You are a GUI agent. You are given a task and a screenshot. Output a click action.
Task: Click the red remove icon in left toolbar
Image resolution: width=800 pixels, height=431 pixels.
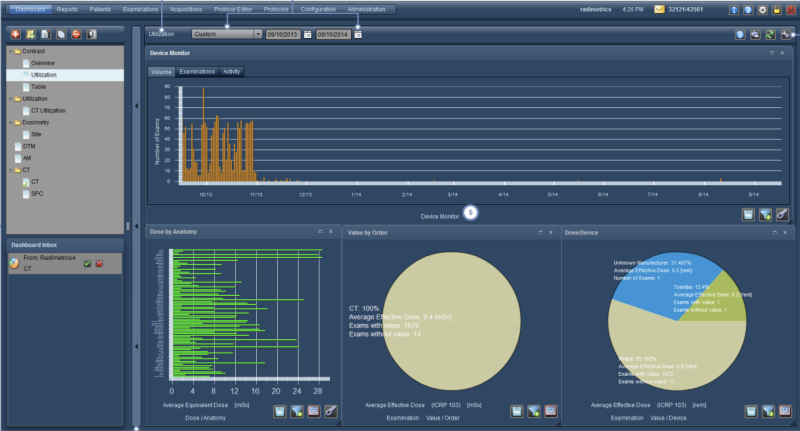77,34
